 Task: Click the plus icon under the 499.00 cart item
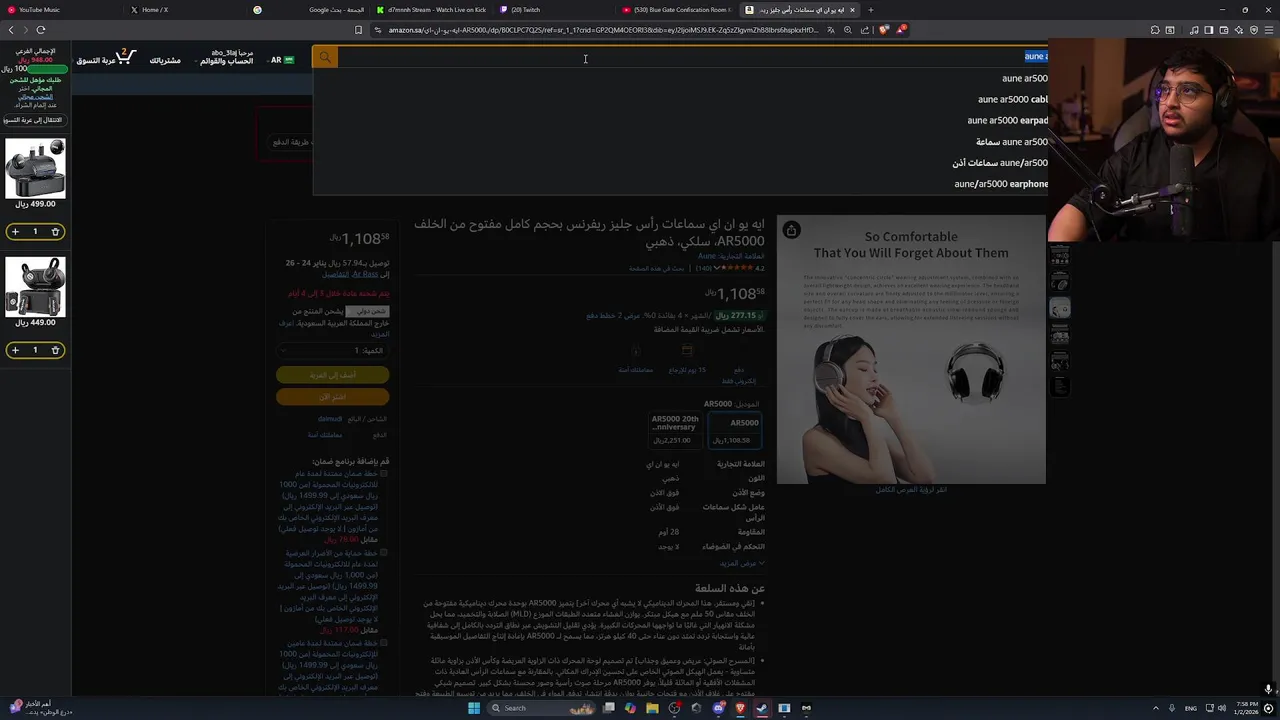point(15,231)
